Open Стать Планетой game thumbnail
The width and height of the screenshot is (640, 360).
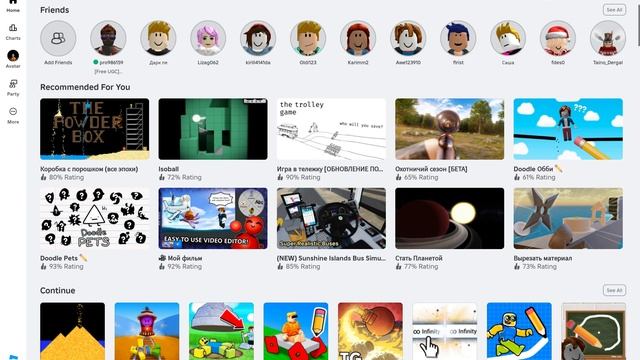click(x=450, y=218)
